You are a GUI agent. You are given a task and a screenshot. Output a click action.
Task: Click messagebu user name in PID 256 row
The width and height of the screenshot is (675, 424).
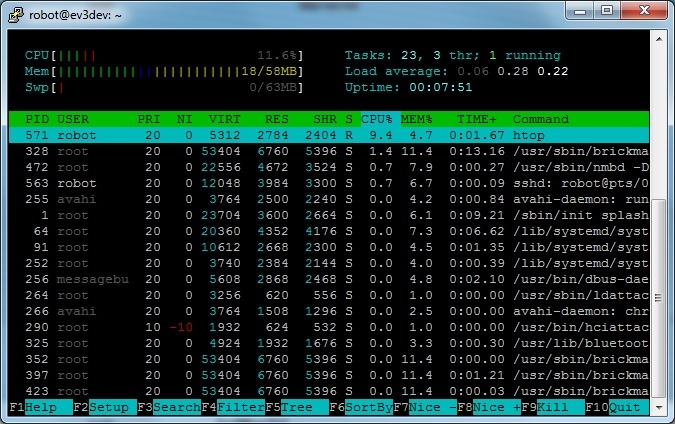point(93,279)
